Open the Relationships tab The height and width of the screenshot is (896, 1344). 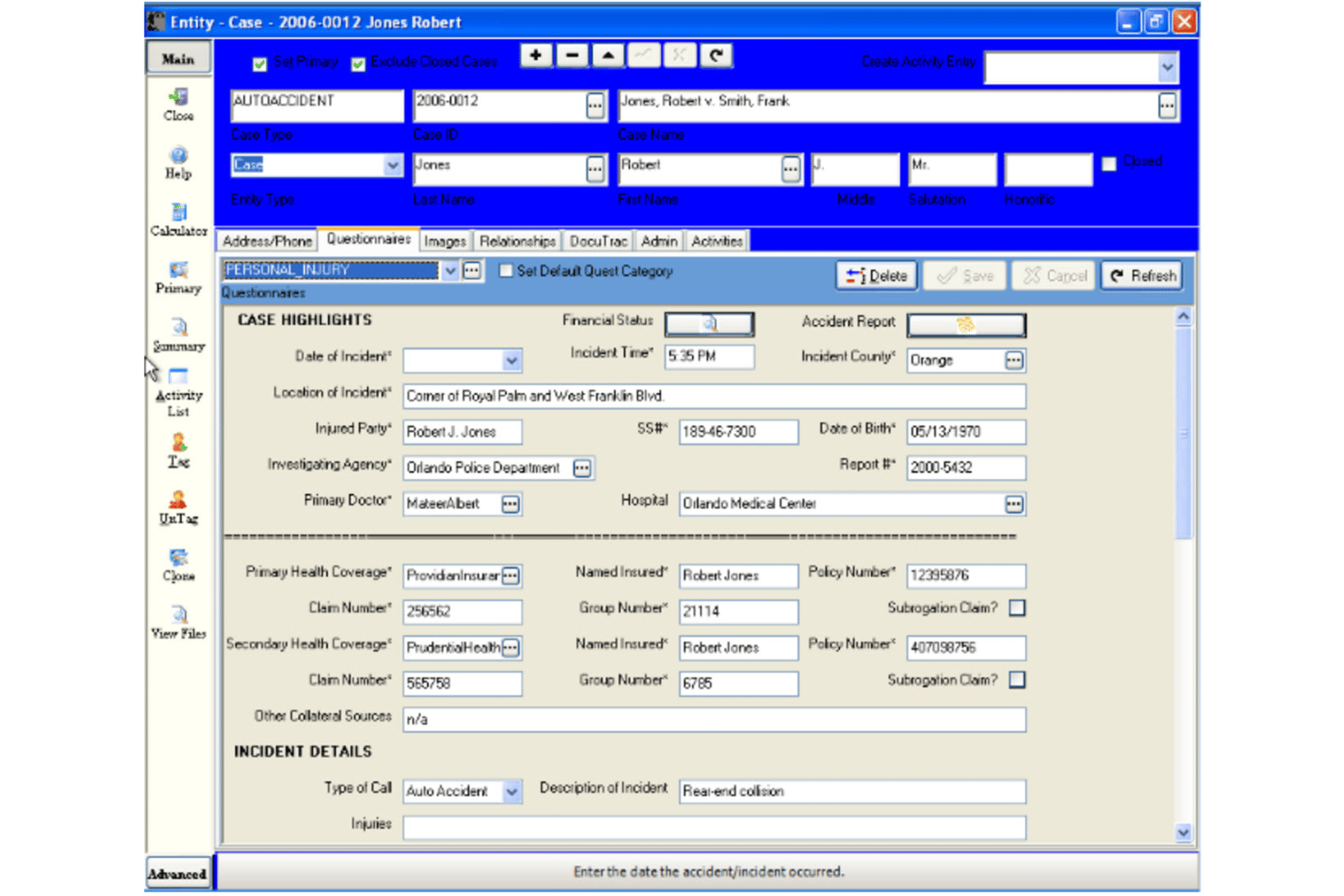click(x=518, y=241)
